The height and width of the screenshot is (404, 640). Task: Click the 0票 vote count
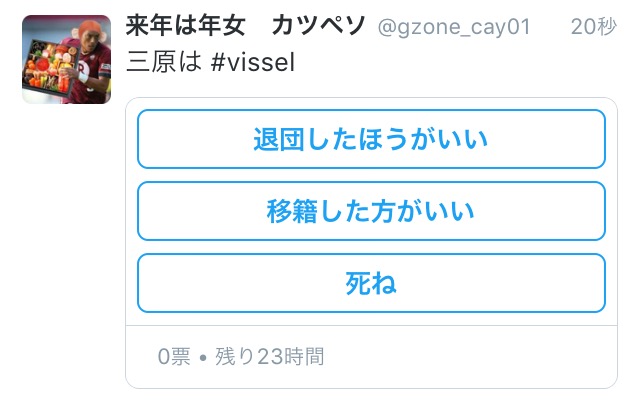pos(174,357)
